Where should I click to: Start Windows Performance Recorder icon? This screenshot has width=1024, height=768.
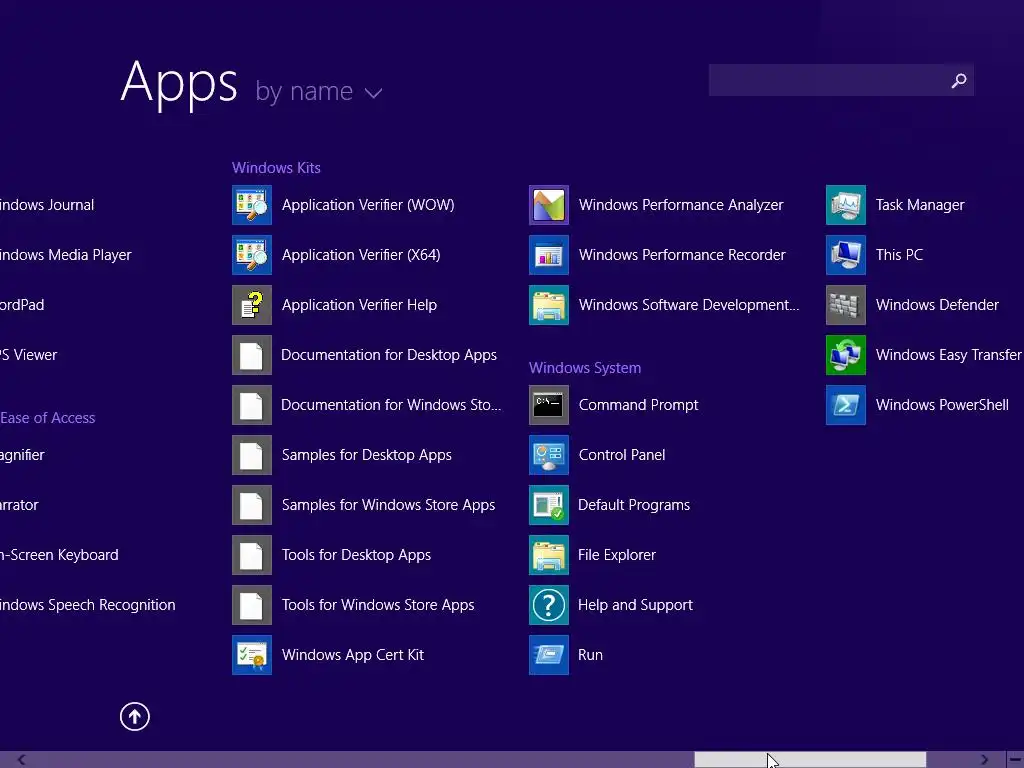pyautogui.click(x=549, y=255)
